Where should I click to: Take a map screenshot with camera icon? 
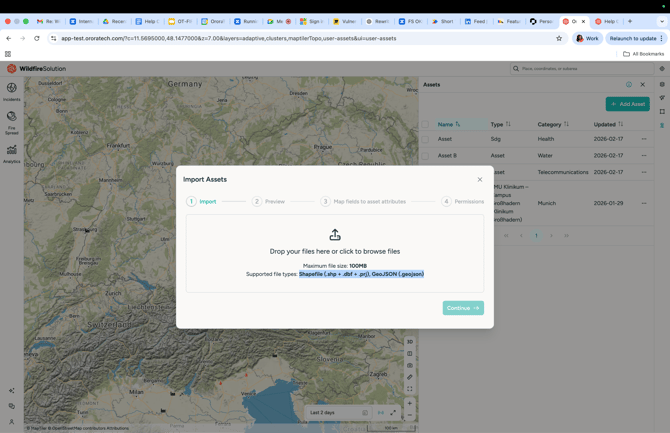[410, 365]
